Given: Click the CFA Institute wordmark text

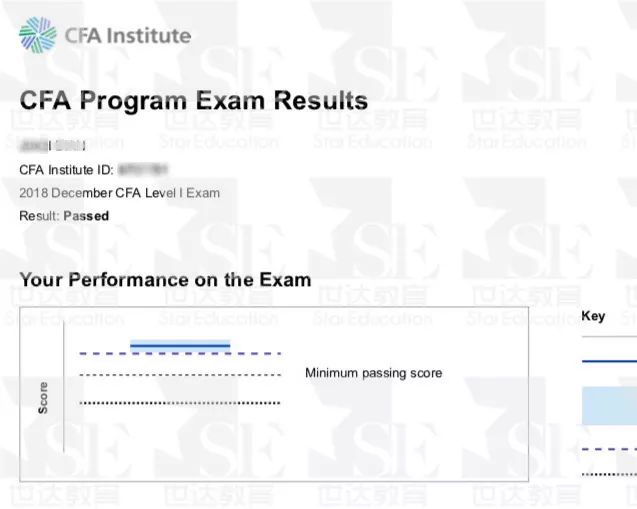Looking at the screenshot, I should 128,36.
